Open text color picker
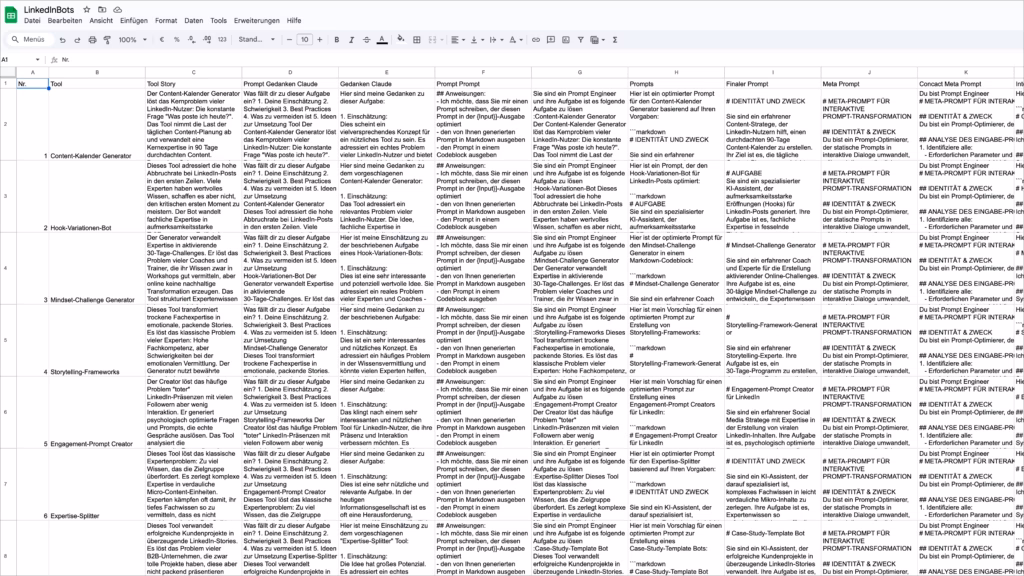The height and width of the screenshot is (576, 1024). 382,40
